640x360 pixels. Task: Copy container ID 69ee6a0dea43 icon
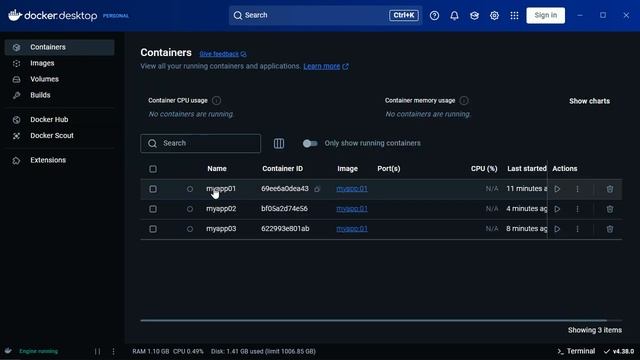[317, 189]
